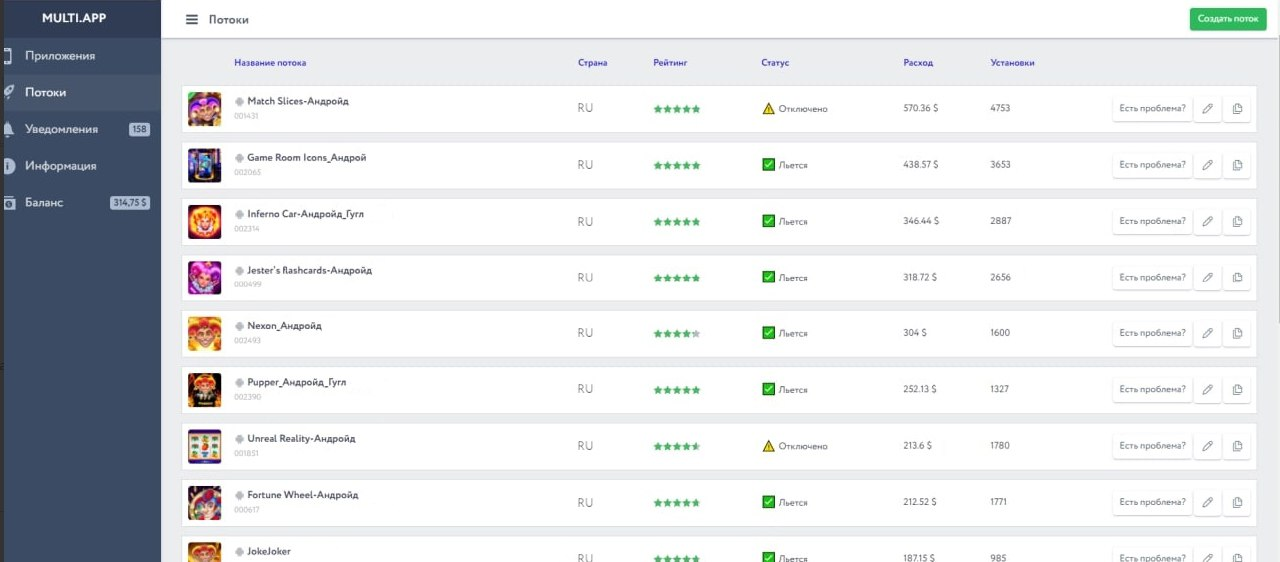
Task: Sort by Статус column header
Action: [x=775, y=63]
